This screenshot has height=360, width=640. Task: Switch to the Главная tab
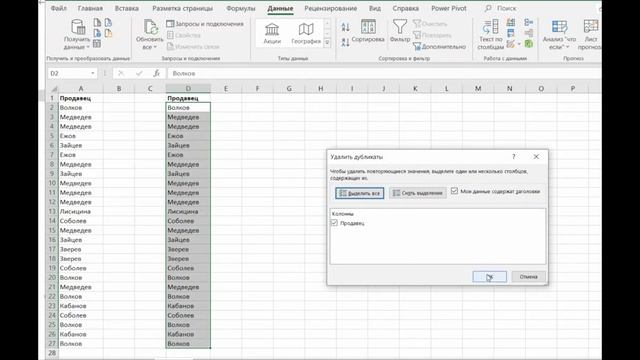90,8
